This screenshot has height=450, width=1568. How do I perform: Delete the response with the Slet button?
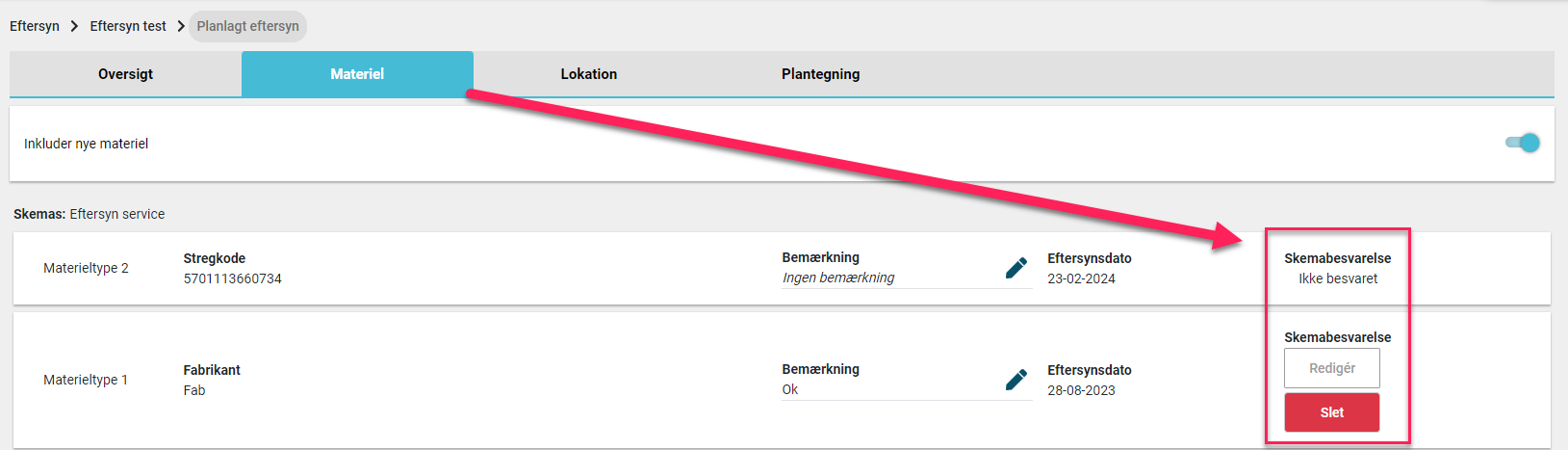coord(1332,412)
